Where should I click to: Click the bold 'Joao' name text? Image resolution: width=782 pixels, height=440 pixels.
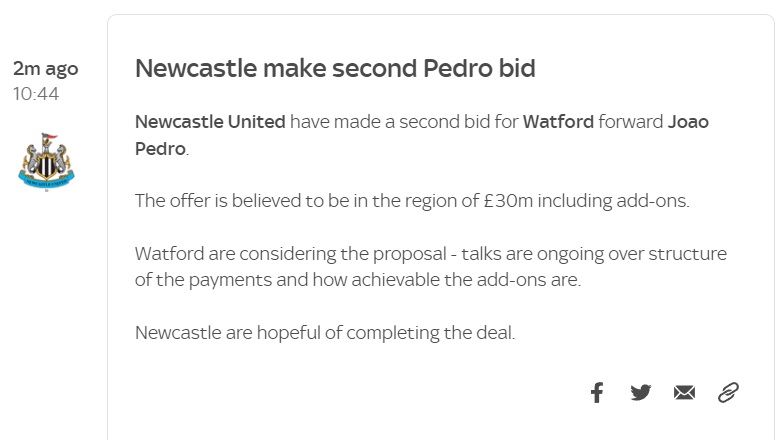(x=688, y=122)
